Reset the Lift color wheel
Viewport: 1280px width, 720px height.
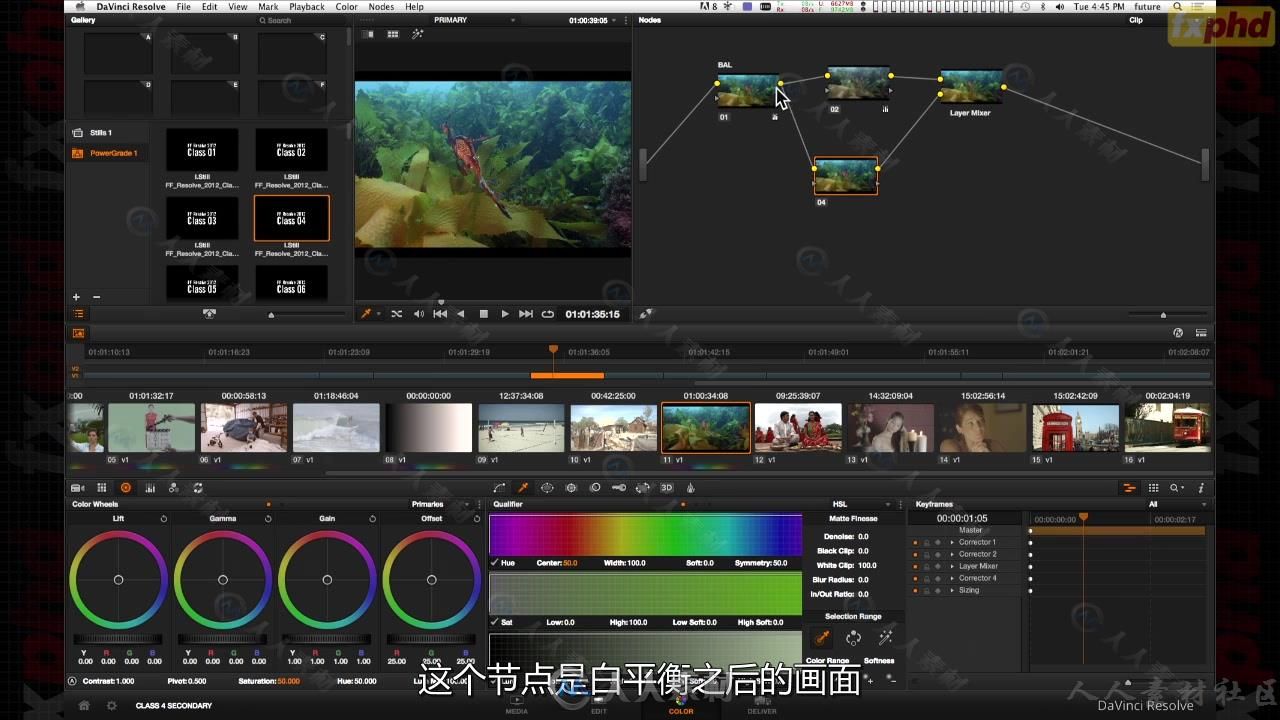164,519
